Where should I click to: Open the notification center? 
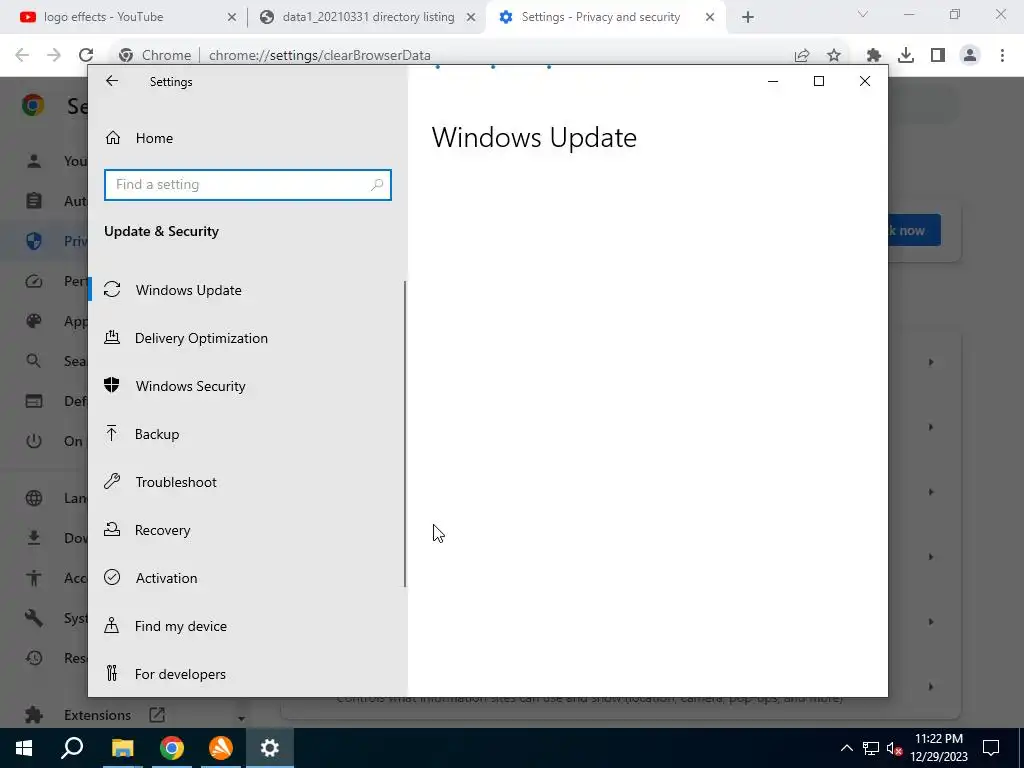pyautogui.click(x=991, y=748)
